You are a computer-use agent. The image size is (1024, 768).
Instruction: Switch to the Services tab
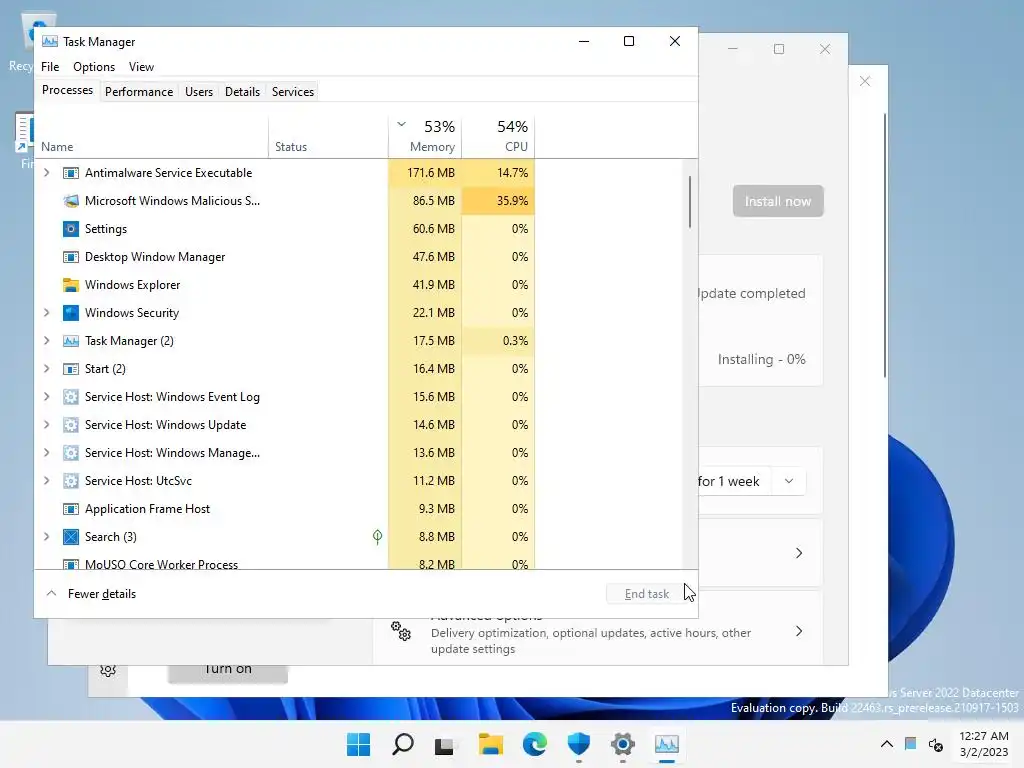click(x=293, y=92)
